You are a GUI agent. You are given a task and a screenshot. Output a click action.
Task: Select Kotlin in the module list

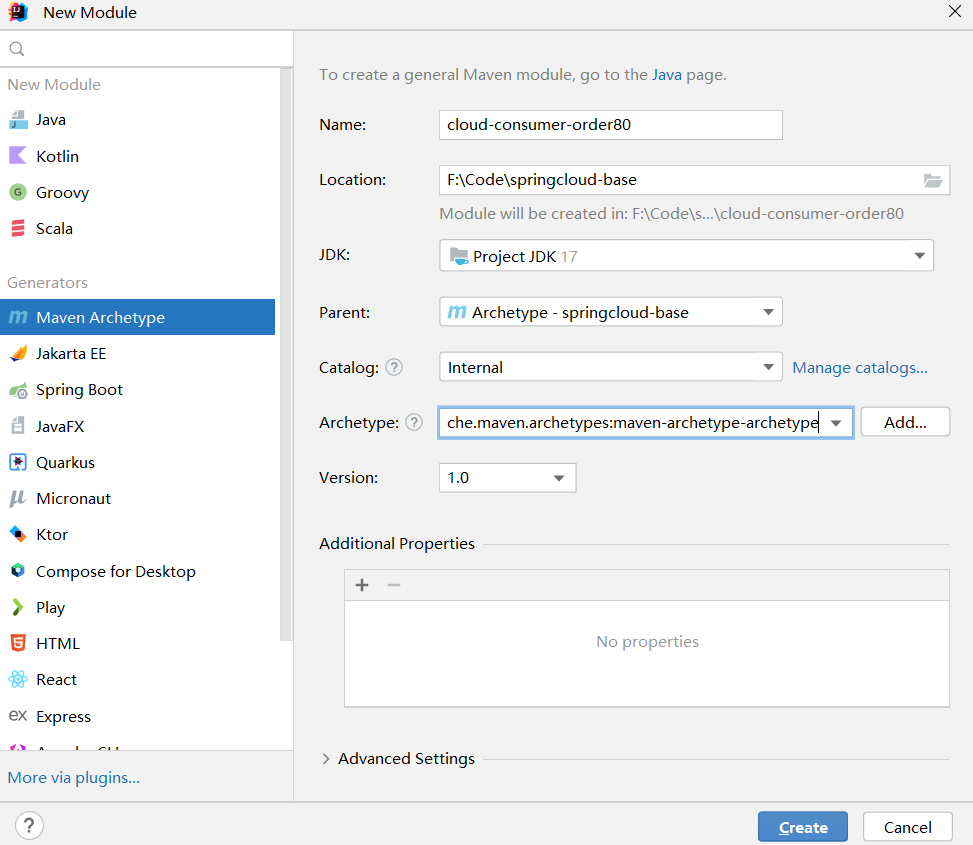[138, 156]
